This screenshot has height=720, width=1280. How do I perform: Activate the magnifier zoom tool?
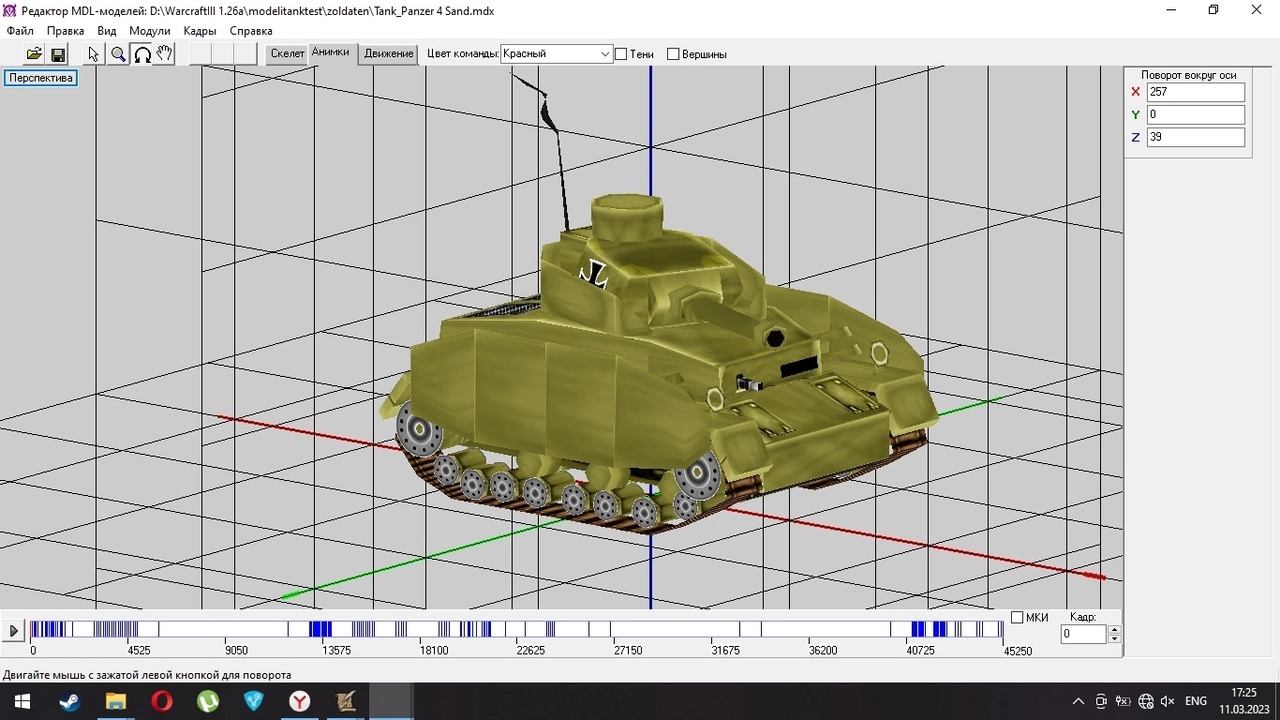[x=118, y=54]
